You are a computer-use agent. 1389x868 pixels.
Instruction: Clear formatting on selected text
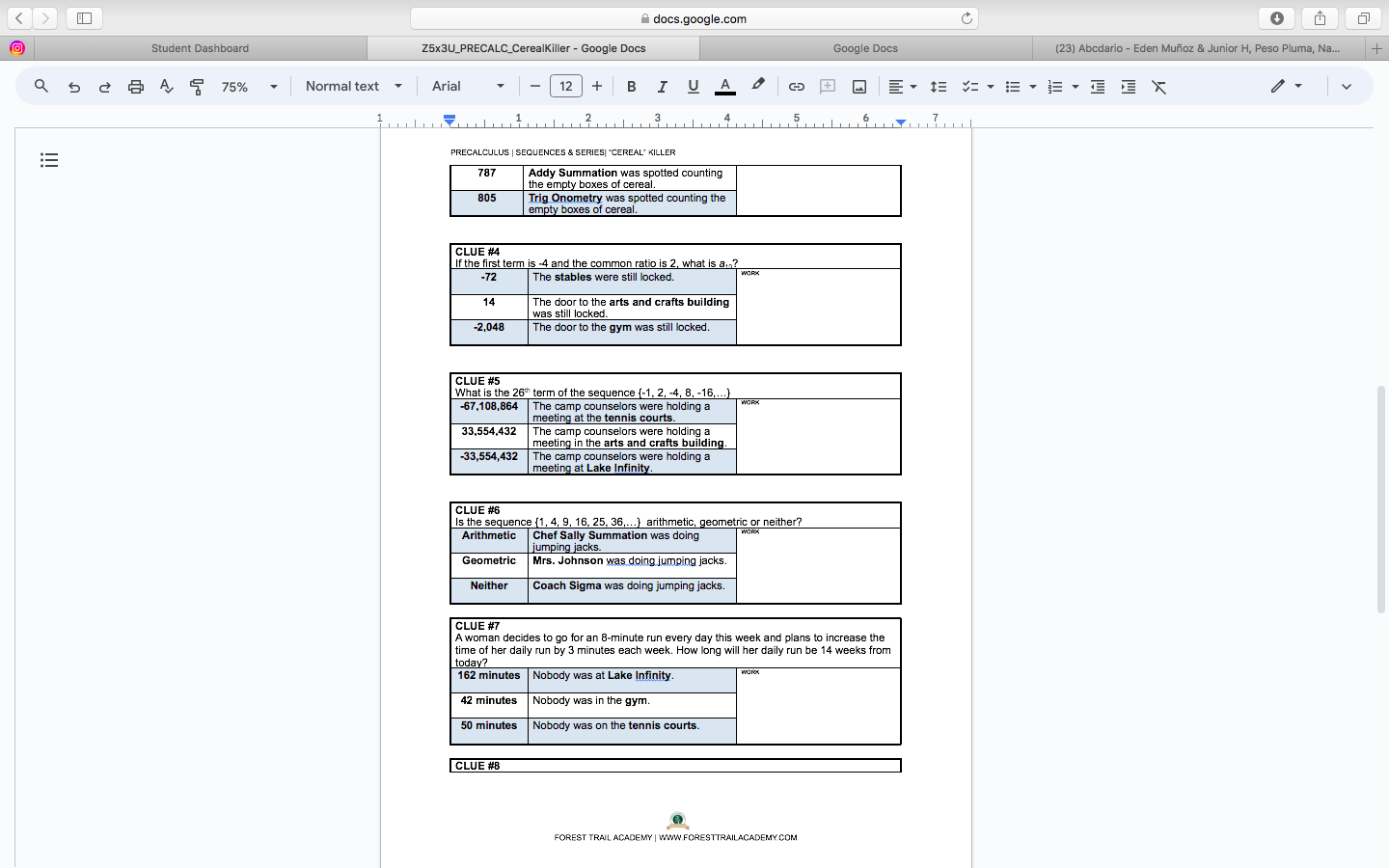(1158, 86)
